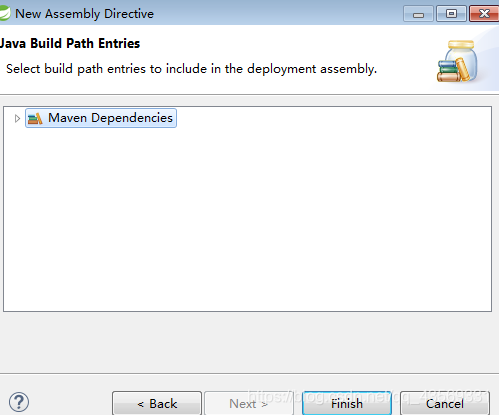Expand the Maven Dependencies tree node
This screenshot has width=499, height=415.
coord(17,118)
